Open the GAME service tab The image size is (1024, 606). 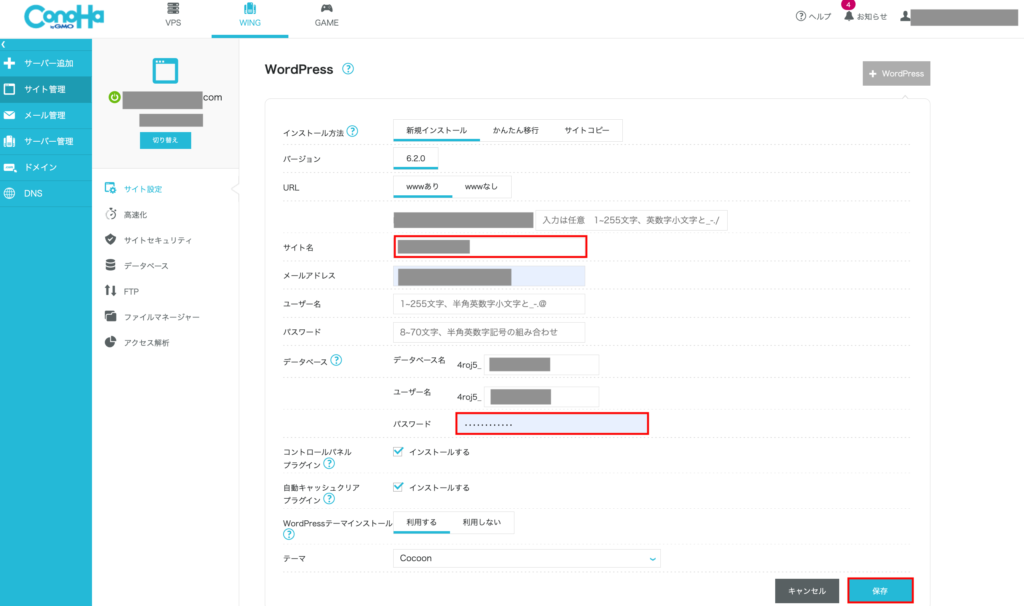pyautogui.click(x=327, y=15)
